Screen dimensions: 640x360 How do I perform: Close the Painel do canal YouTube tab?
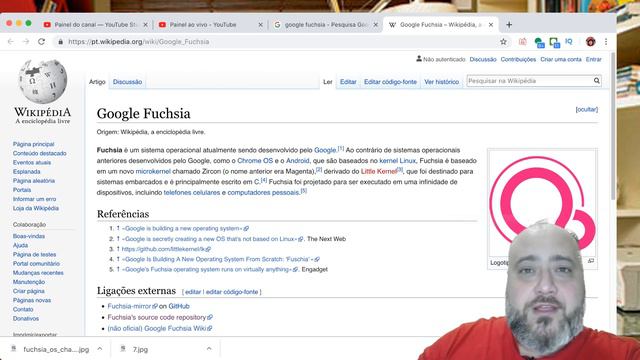click(145, 25)
